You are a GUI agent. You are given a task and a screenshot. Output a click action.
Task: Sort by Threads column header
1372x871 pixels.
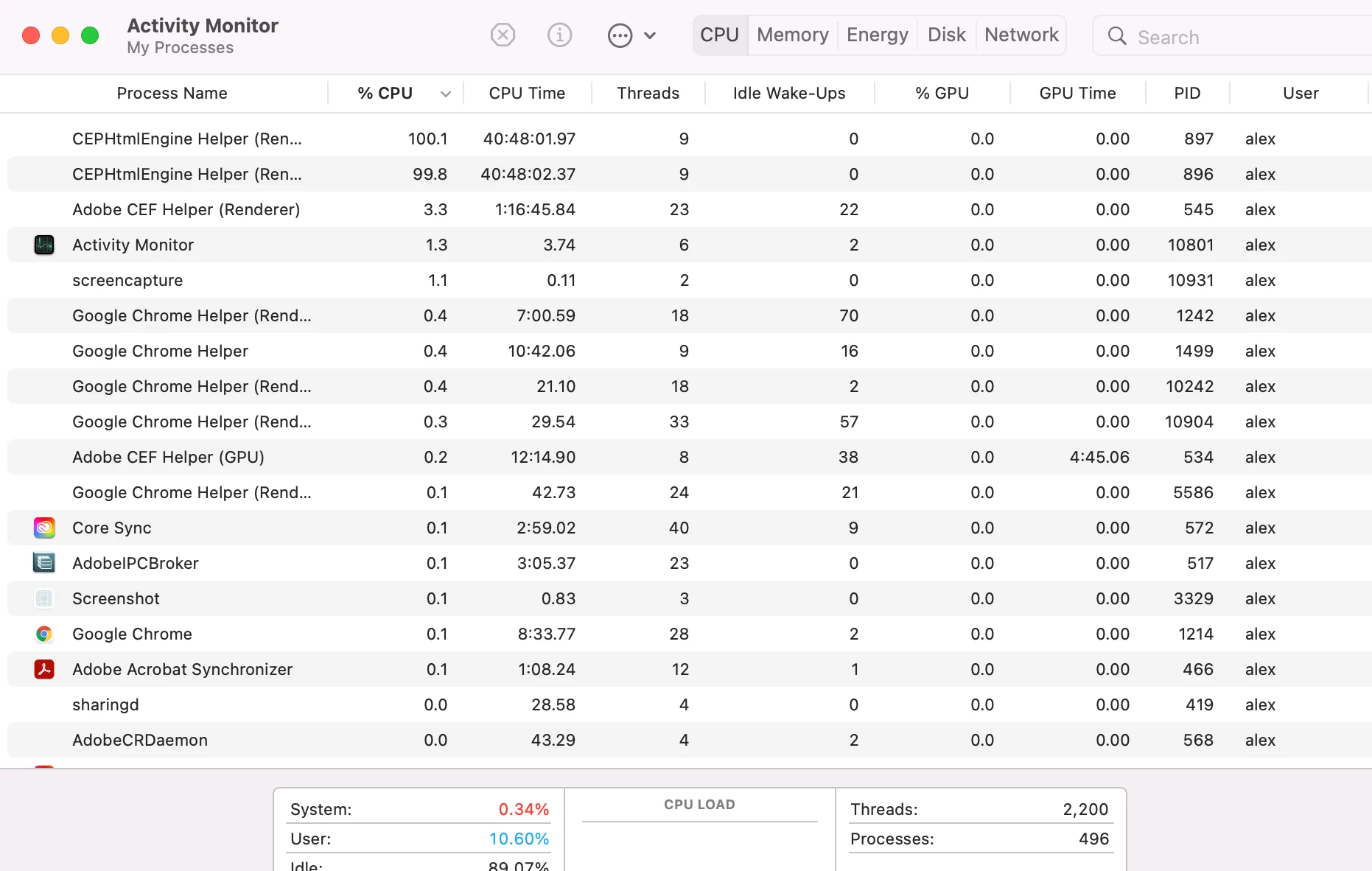point(648,94)
